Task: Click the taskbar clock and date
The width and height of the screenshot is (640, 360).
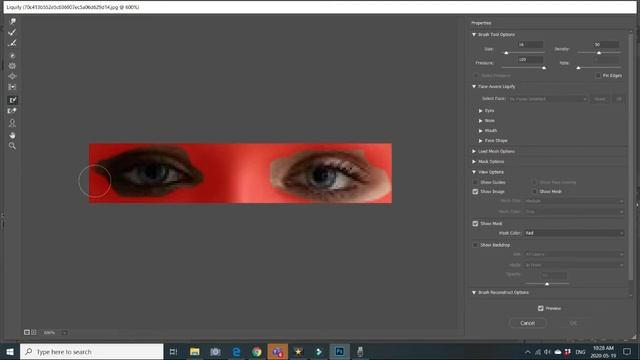Action: coord(604,351)
